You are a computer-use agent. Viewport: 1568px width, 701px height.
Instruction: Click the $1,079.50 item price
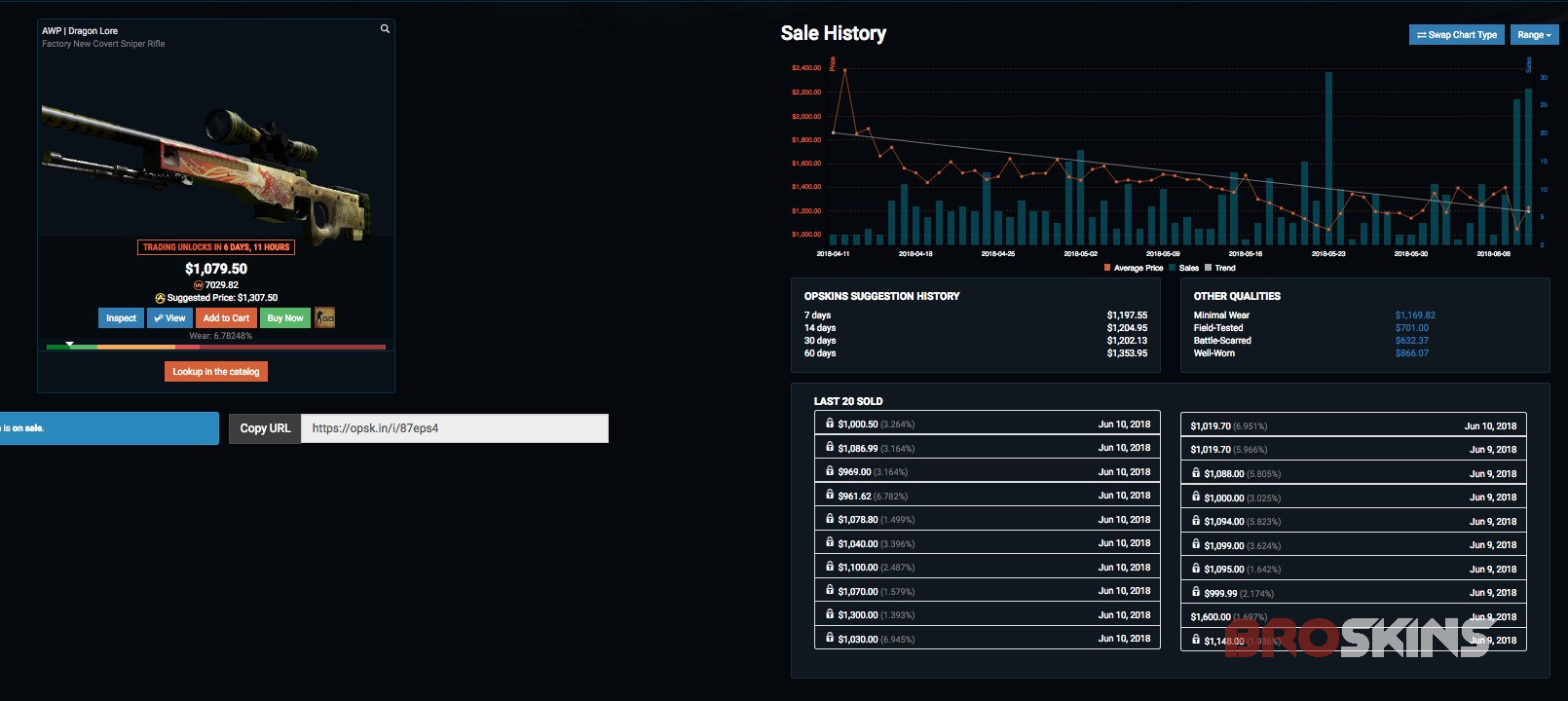[216, 269]
